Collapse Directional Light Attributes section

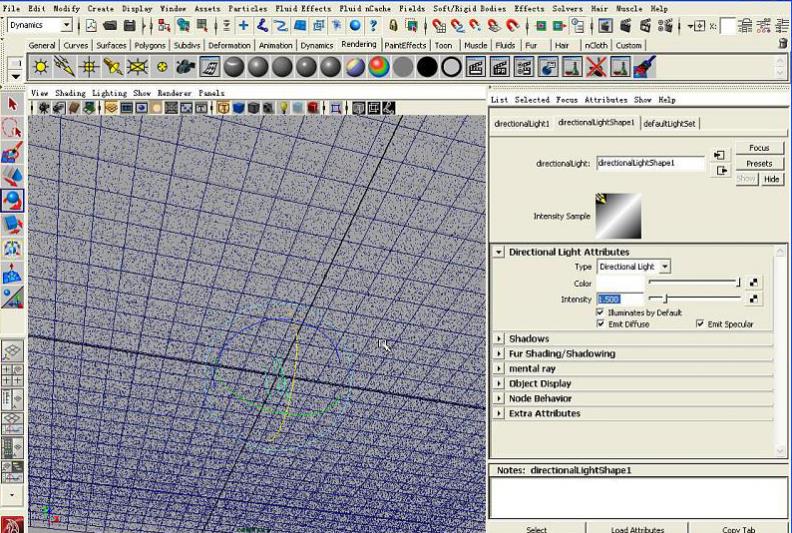point(499,252)
